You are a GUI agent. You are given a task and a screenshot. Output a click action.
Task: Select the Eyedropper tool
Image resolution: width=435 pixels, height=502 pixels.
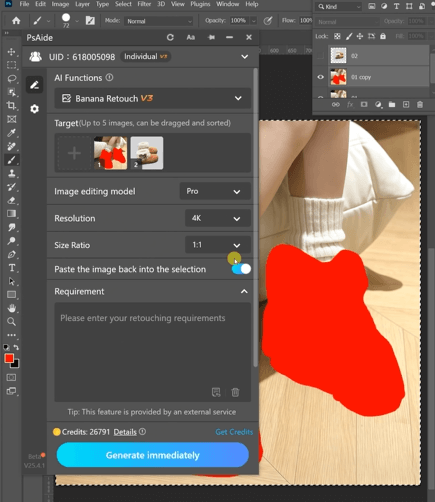coord(11,133)
